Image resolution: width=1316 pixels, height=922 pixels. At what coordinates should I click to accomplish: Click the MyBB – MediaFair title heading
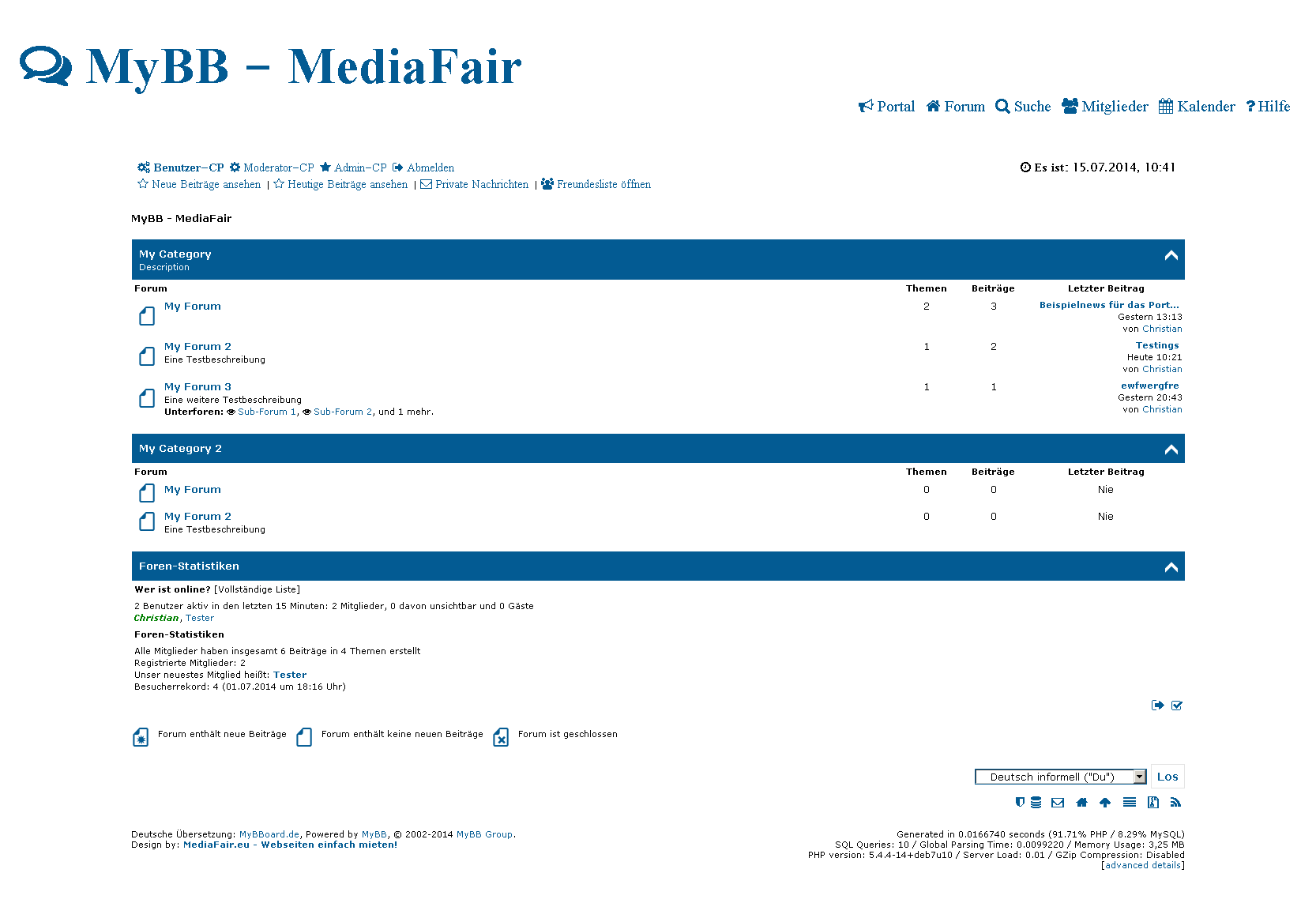303,66
